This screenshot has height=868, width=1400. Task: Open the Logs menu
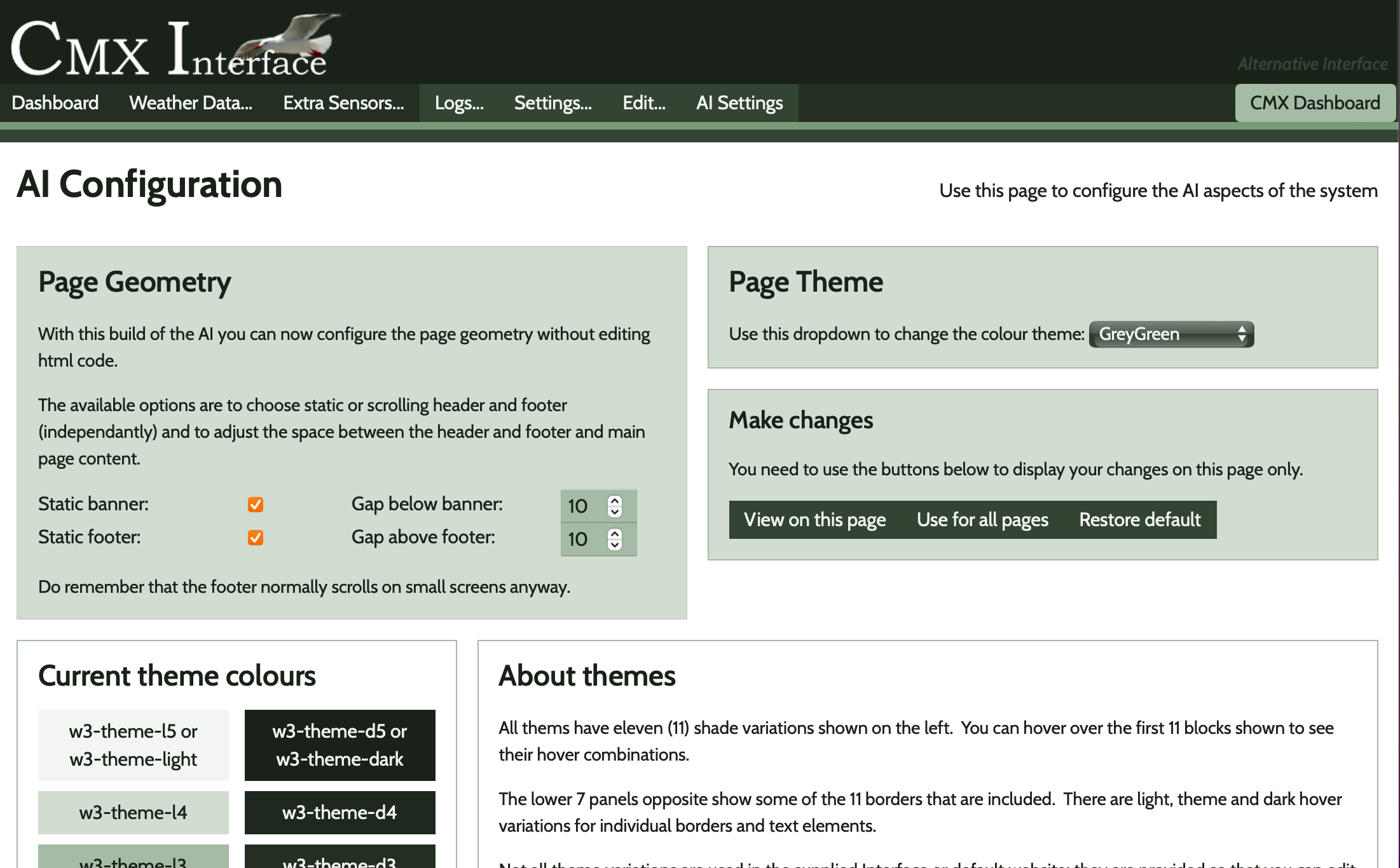[x=458, y=103]
